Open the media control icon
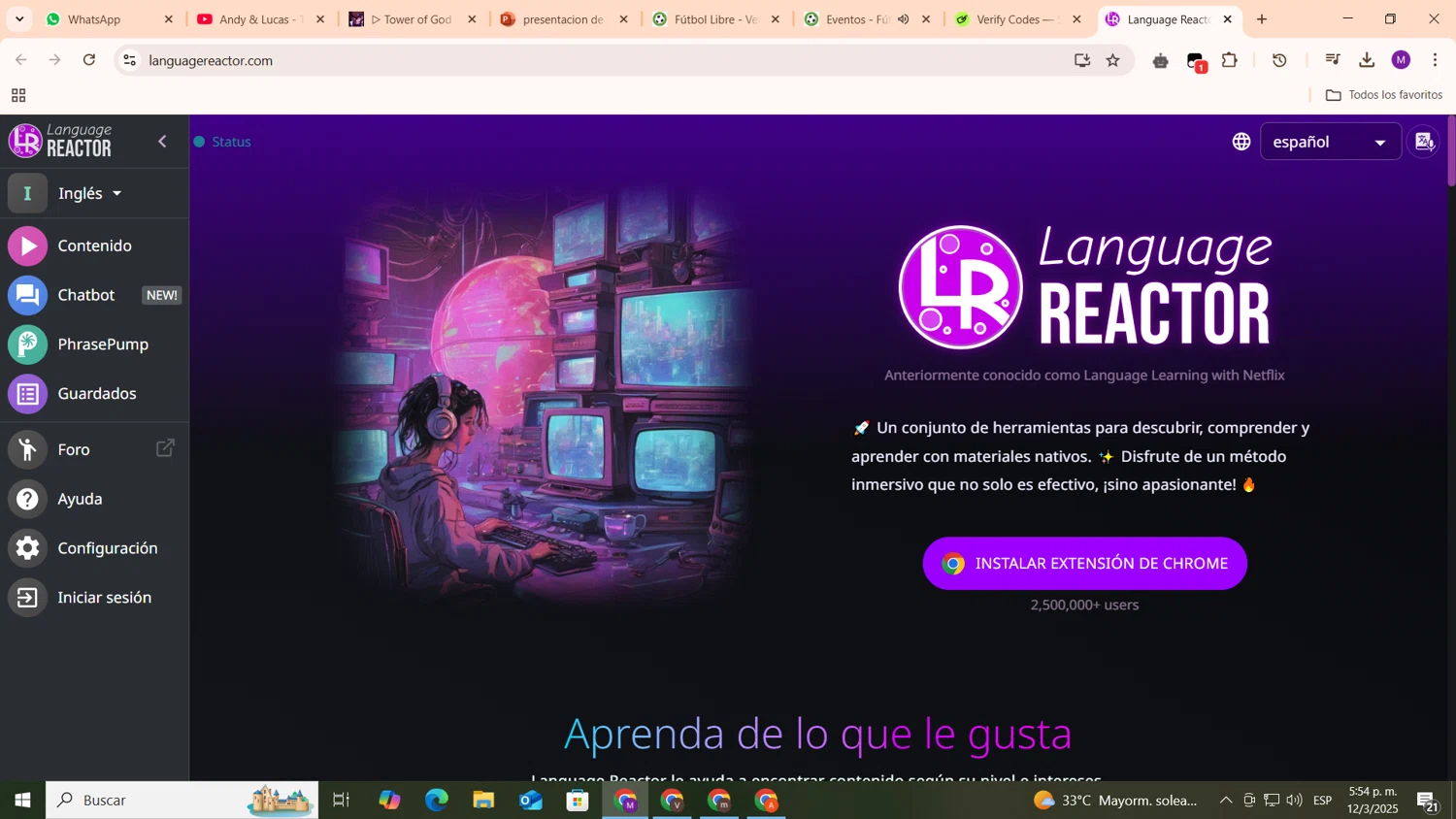 click(1333, 60)
